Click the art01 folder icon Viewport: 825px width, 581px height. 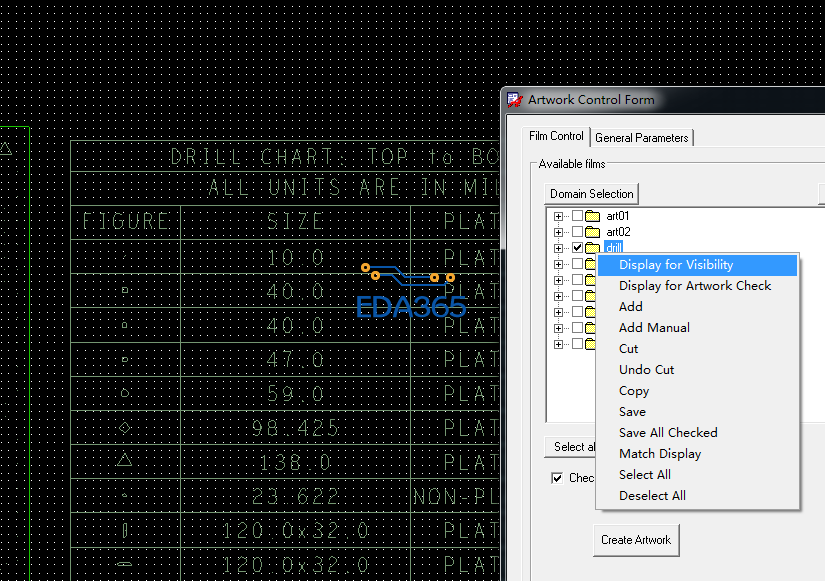tap(592, 216)
